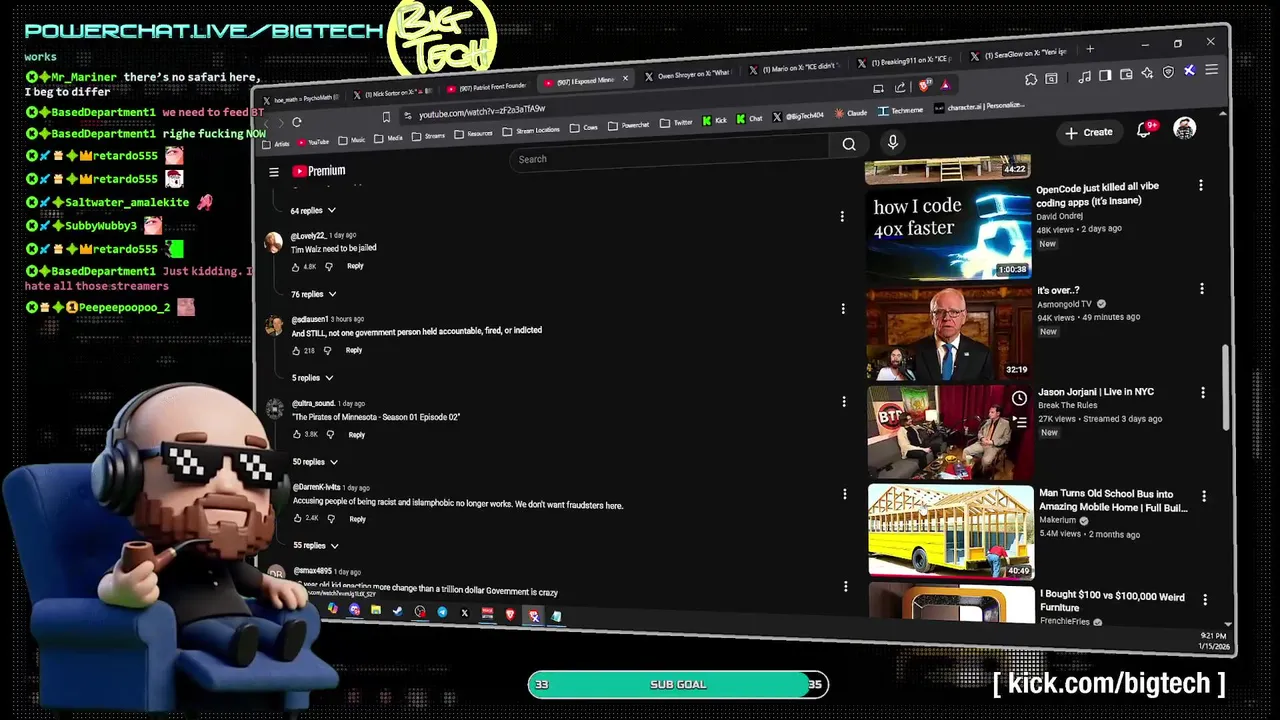Click the Telegram icon in taskbar
This screenshot has width=1280, height=720.
tap(442, 612)
